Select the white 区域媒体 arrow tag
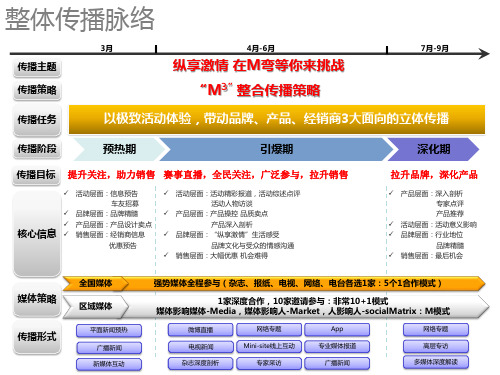The width and height of the screenshot is (500, 375). [96, 306]
